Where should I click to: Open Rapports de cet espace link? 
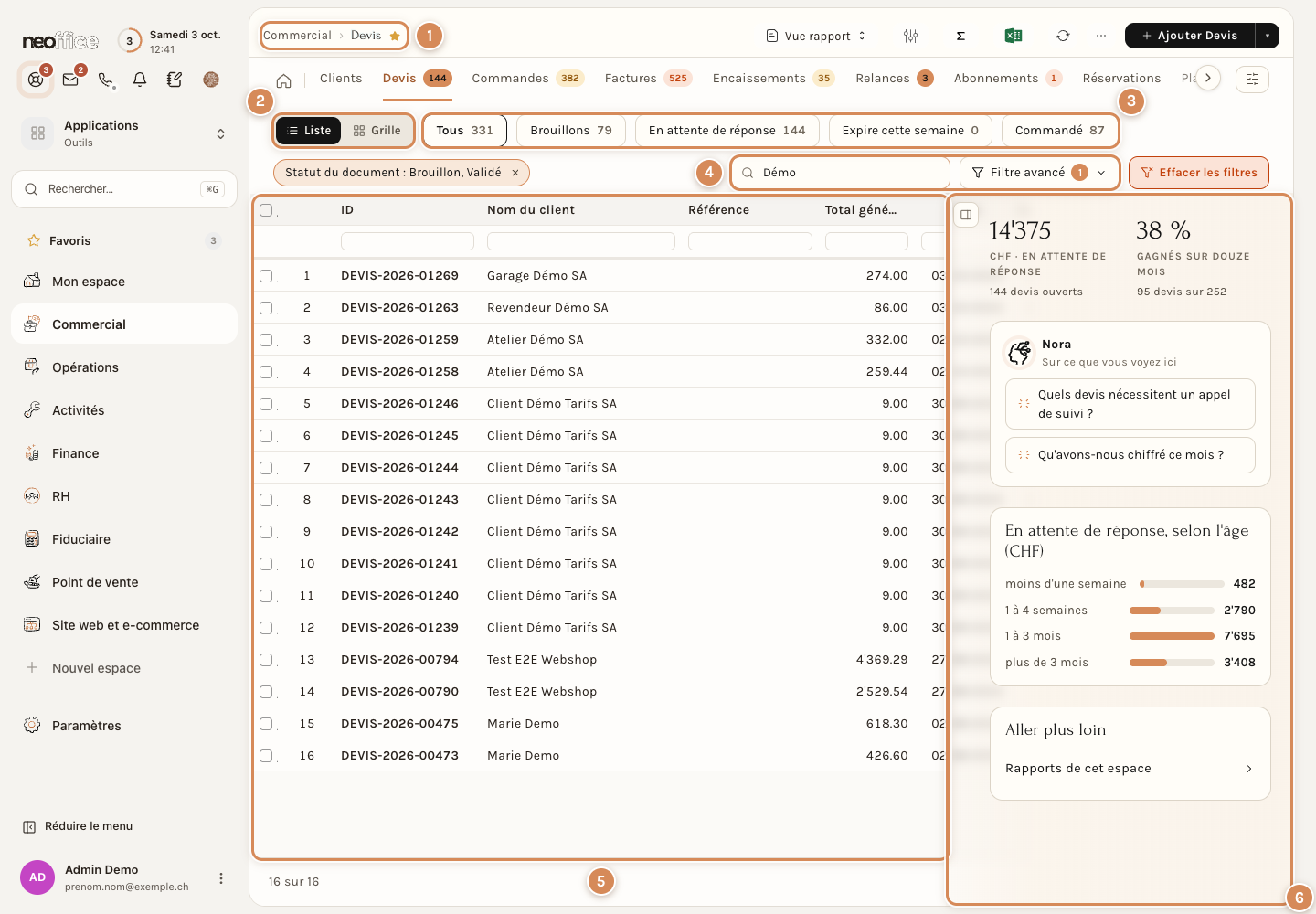point(1130,769)
